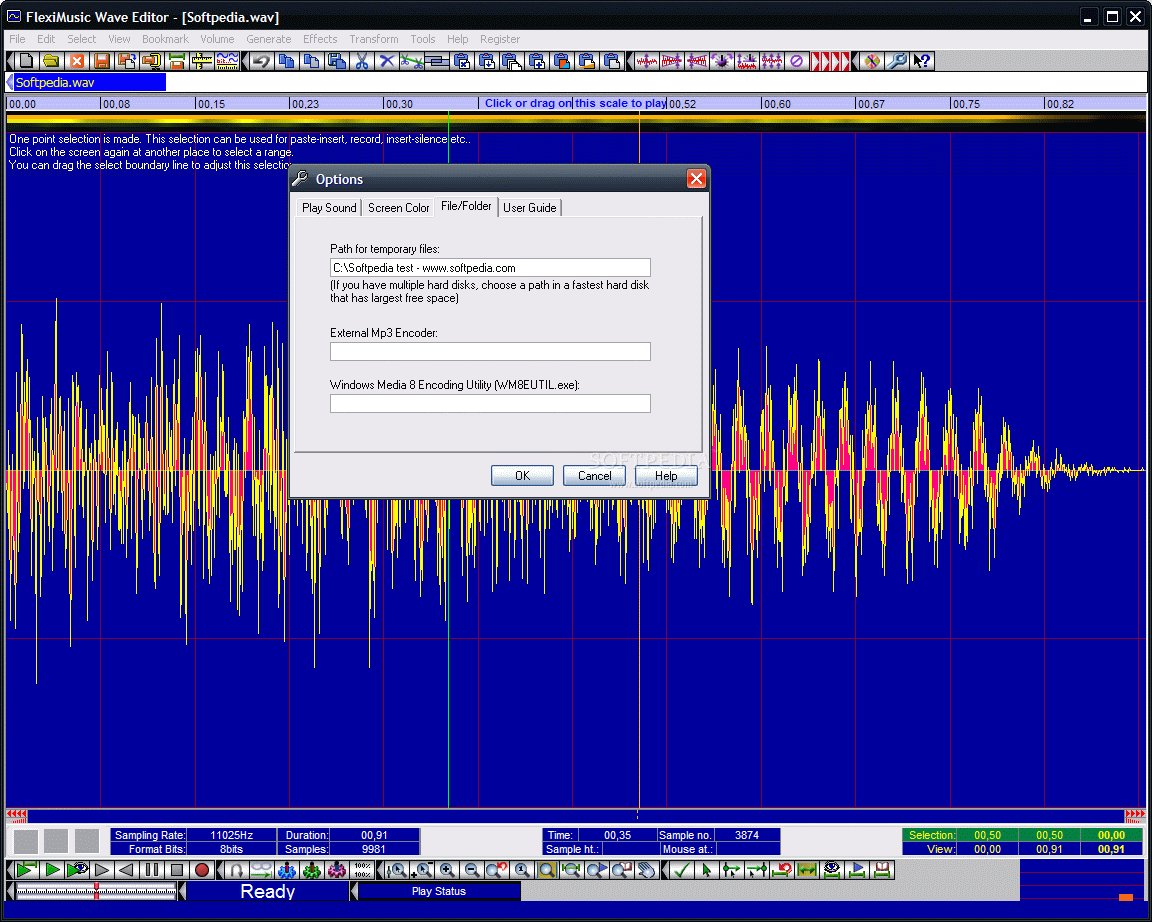The width and height of the screenshot is (1152, 922).
Task: Switch to the Screen Color tab
Action: tap(398, 208)
